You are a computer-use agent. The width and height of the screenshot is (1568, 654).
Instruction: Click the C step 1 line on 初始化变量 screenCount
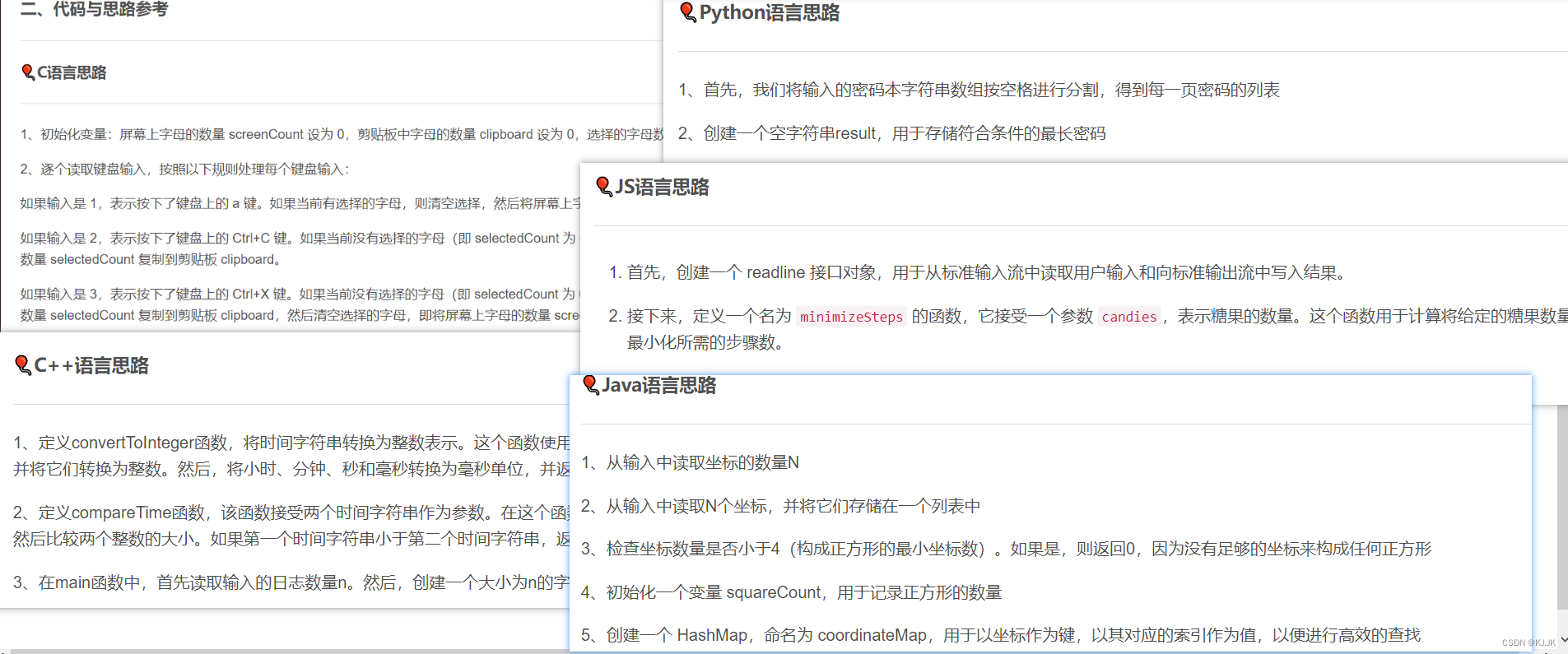pyautogui.click(x=342, y=134)
